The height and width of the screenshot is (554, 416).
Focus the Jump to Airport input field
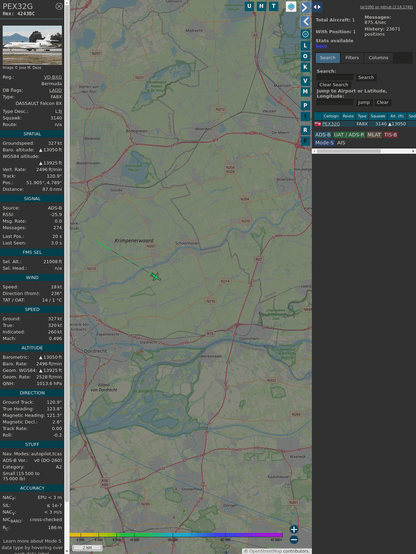pos(335,102)
